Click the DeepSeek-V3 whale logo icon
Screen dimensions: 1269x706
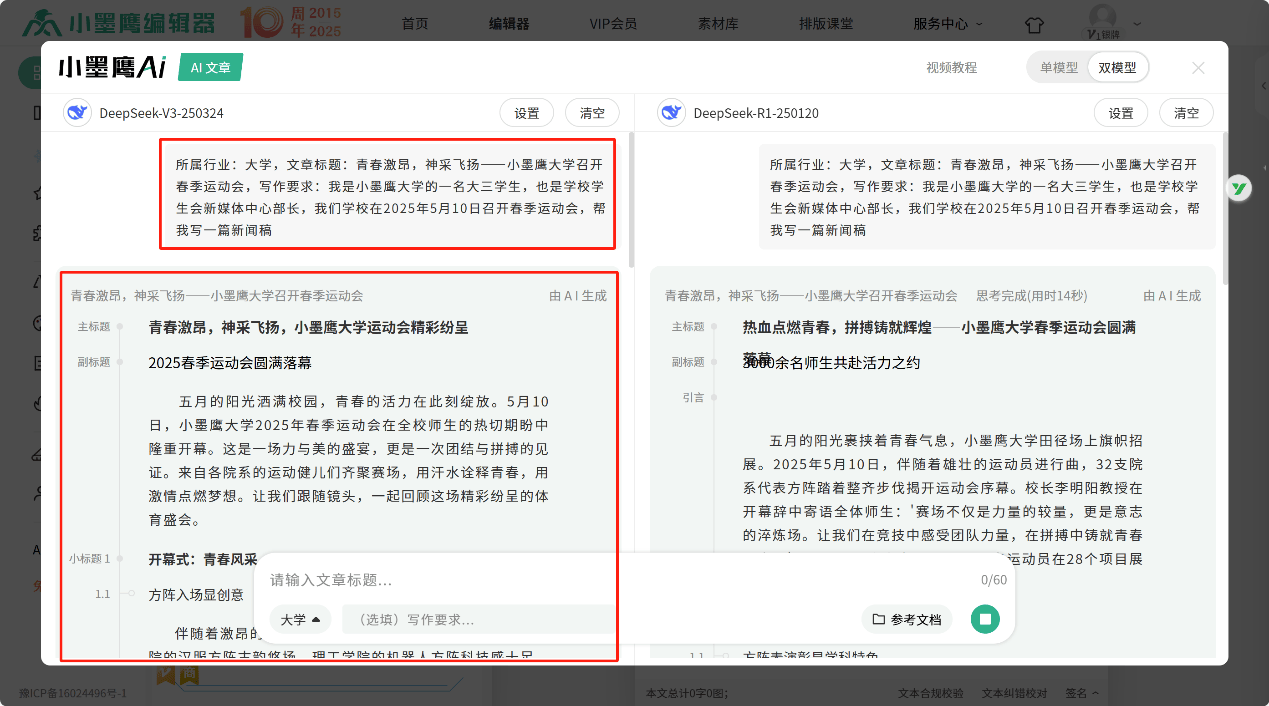point(77,113)
